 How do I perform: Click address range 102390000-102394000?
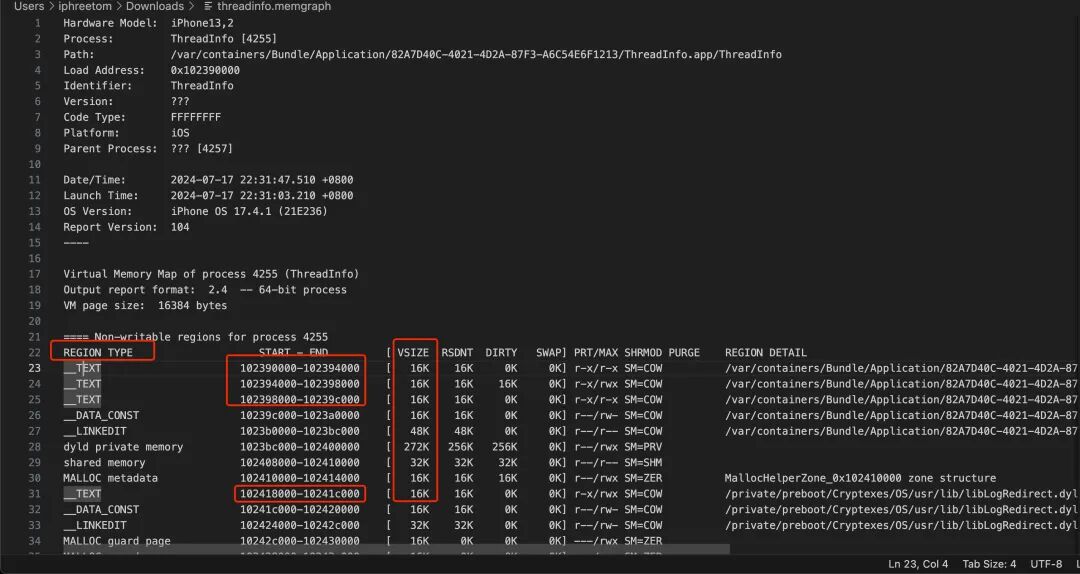pos(300,368)
